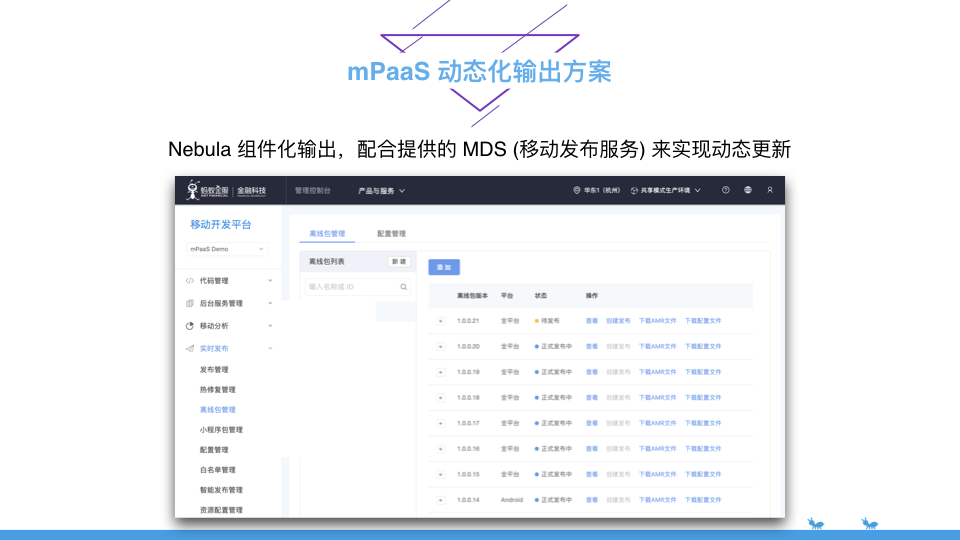The width and height of the screenshot is (960, 540).
Task: Click the 离线包列表 panel title
Action: 326,262
